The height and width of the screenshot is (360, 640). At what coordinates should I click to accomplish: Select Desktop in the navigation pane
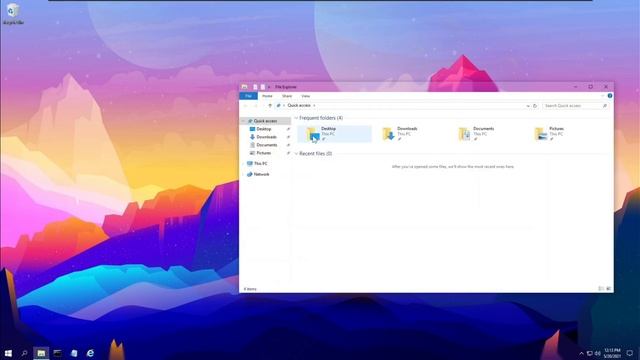[264, 129]
